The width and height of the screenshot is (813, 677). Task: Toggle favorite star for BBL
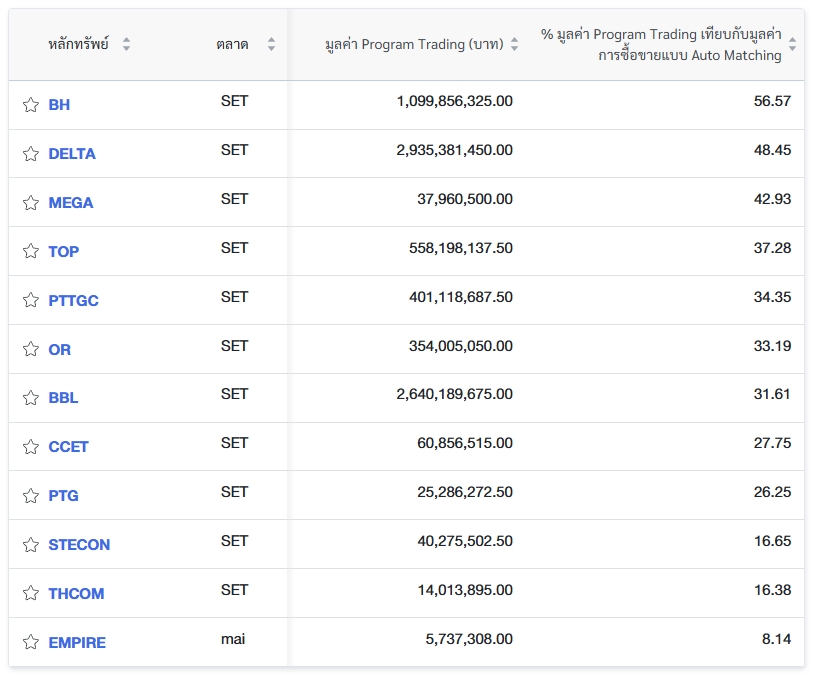click(x=30, y=398)
